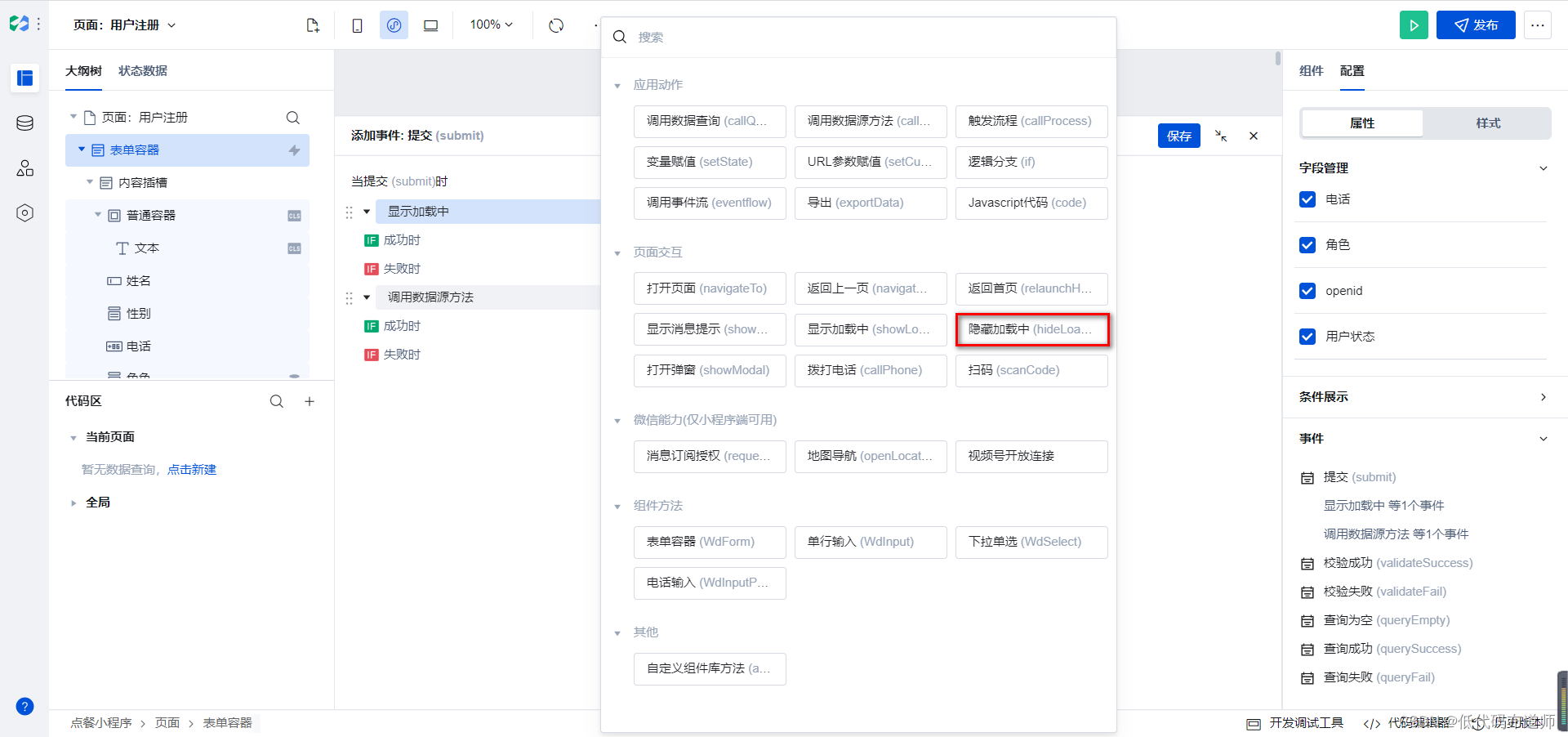Uncheck the openid field checkbox
Screen dimensions: 1568x737
point(1307,291)
